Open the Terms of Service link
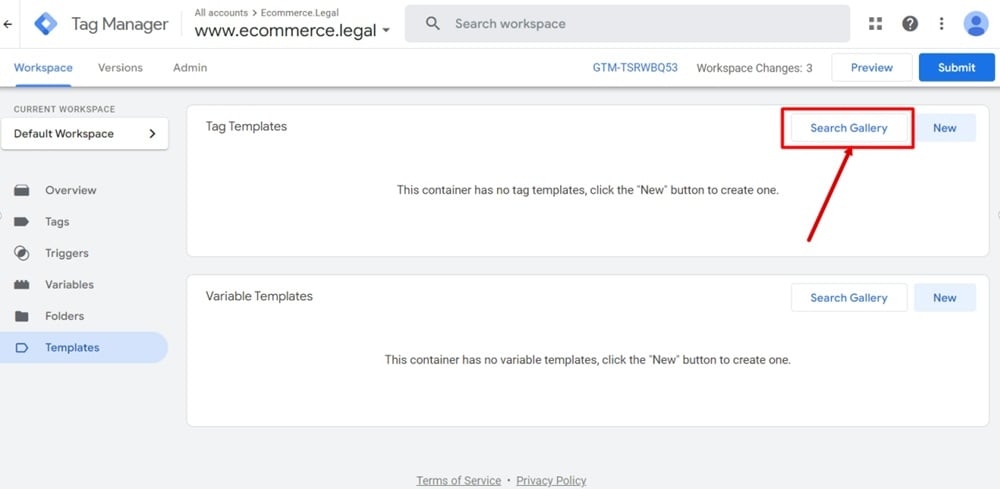Viewport: 1000px width, 489px height. [459, 481]
